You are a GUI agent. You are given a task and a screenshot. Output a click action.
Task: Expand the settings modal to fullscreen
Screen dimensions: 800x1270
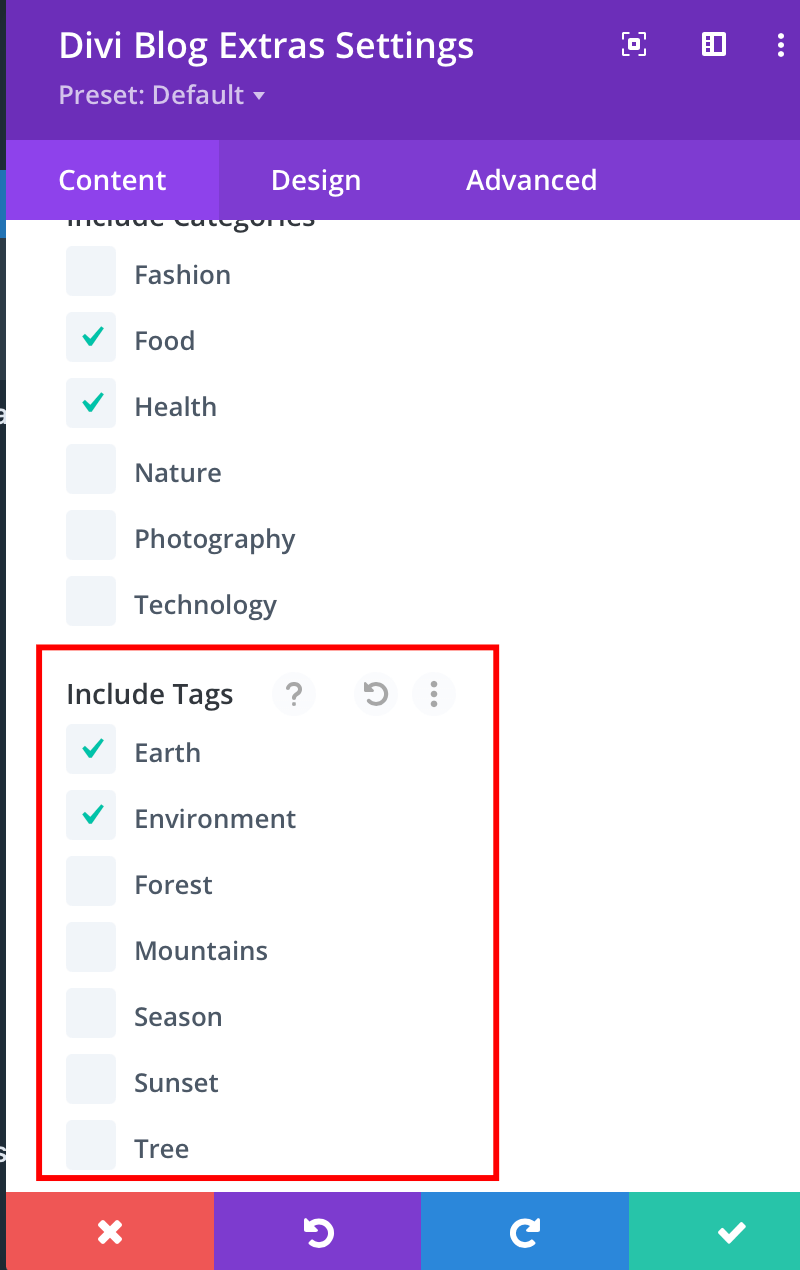pos(634,44)
